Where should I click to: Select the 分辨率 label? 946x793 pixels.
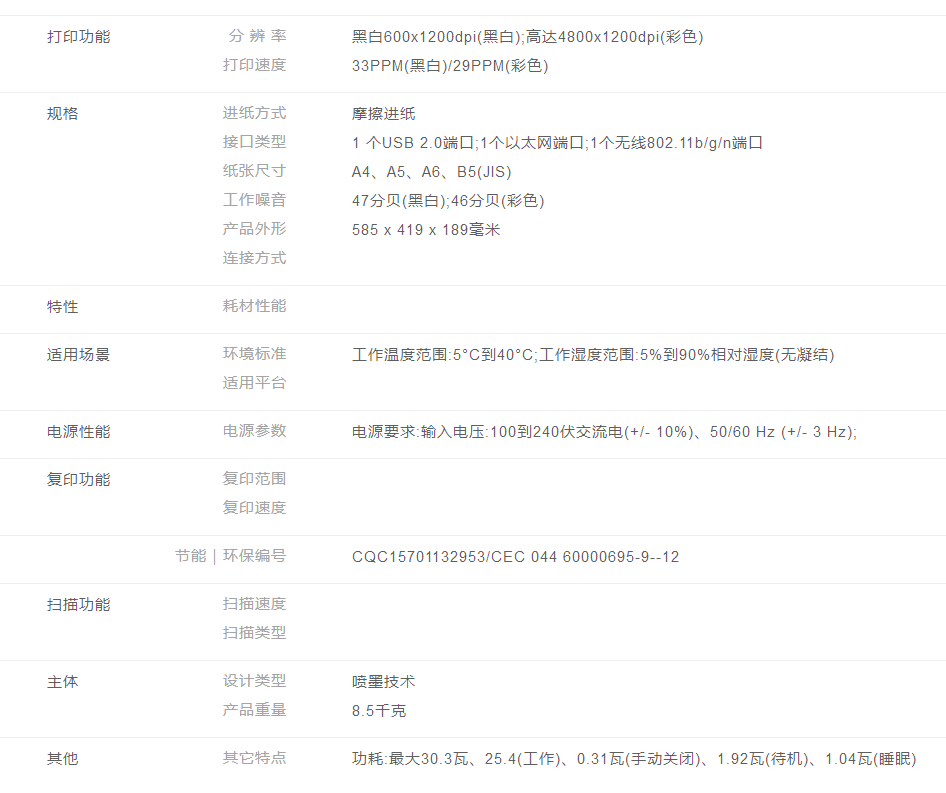click(256, 37)
